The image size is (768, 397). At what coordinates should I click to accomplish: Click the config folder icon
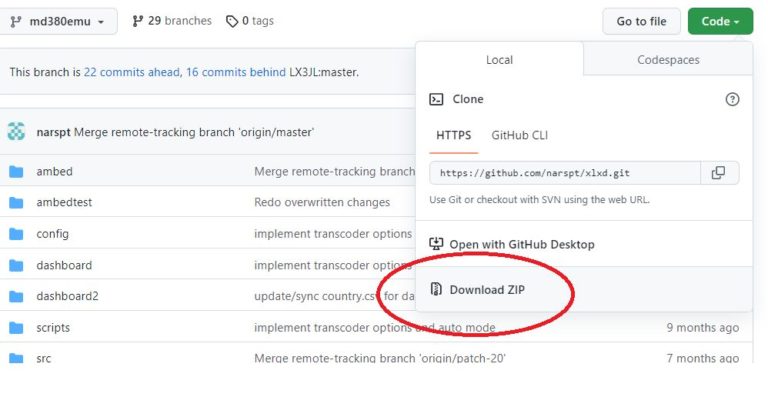16,234
